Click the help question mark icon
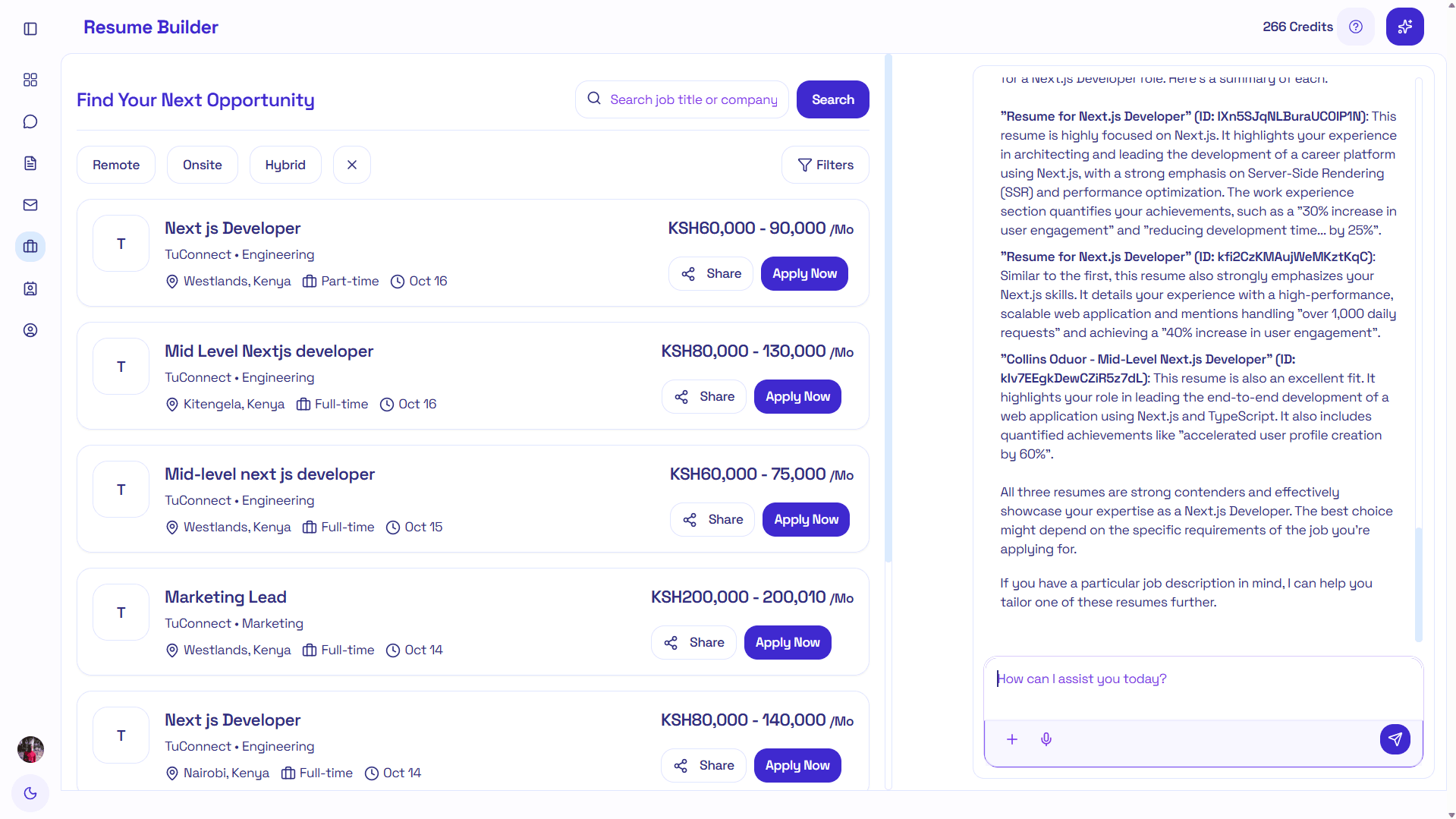 coord(1356,27)
